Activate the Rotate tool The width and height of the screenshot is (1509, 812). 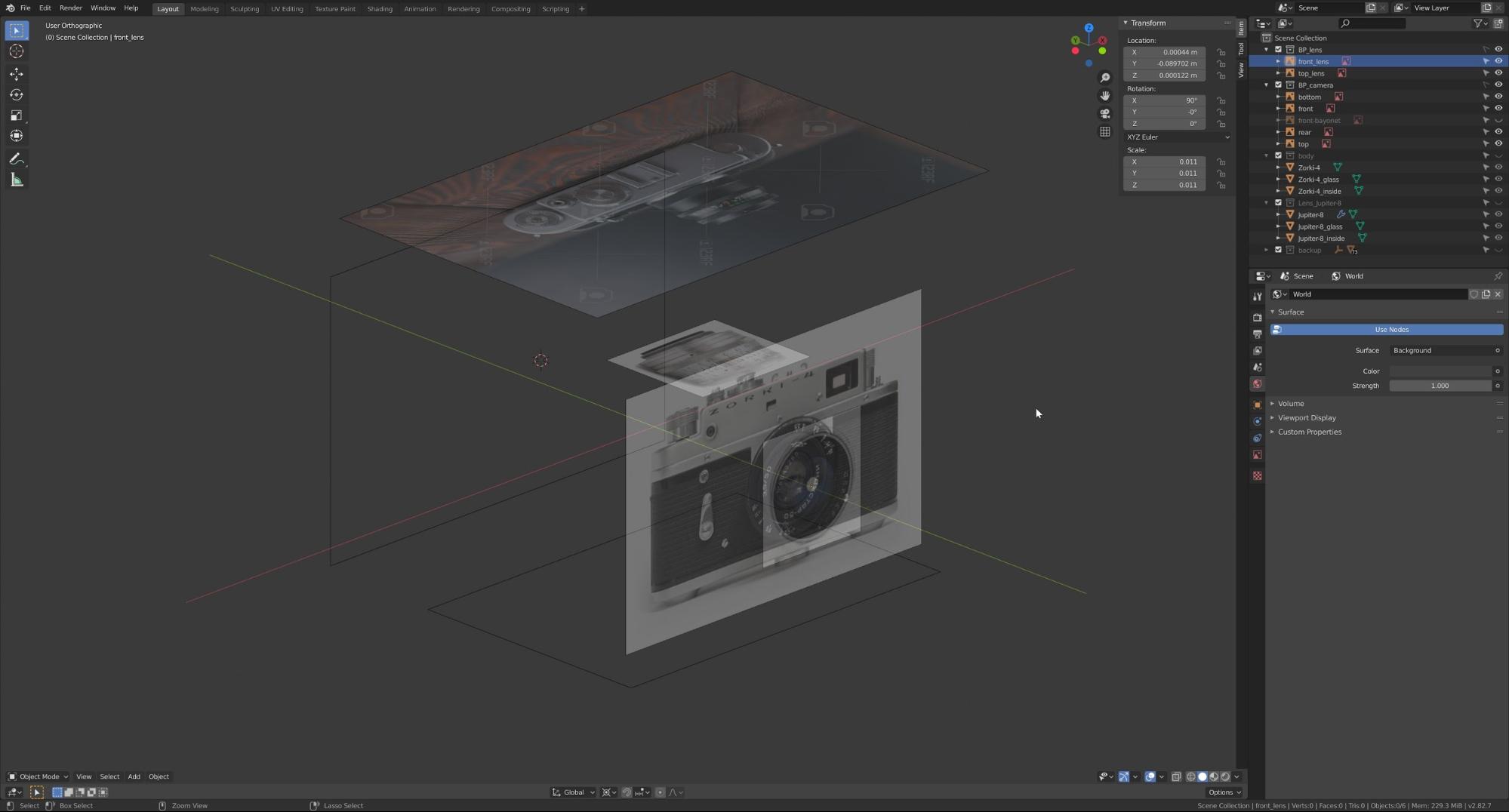tap(17, 94)
